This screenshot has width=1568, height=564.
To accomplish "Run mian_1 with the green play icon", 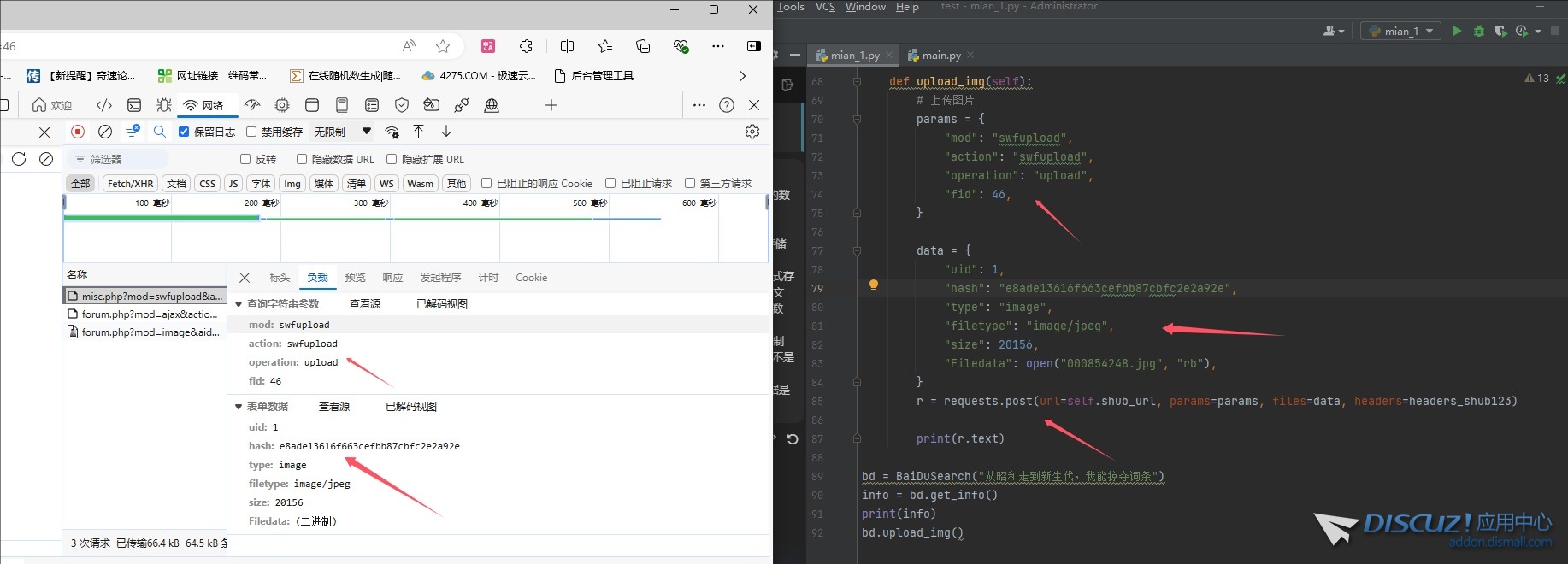I will click(1457, 31).
